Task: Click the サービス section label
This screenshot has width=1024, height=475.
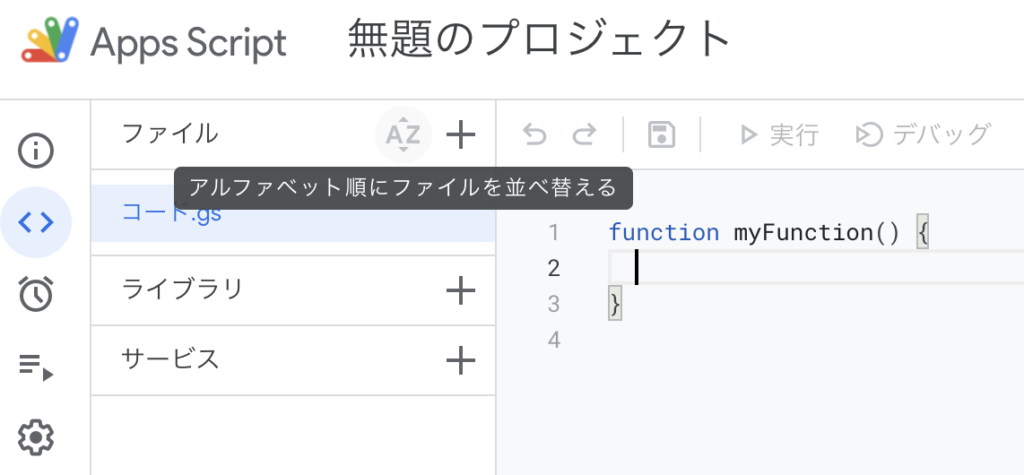Action: pos(170,359)
